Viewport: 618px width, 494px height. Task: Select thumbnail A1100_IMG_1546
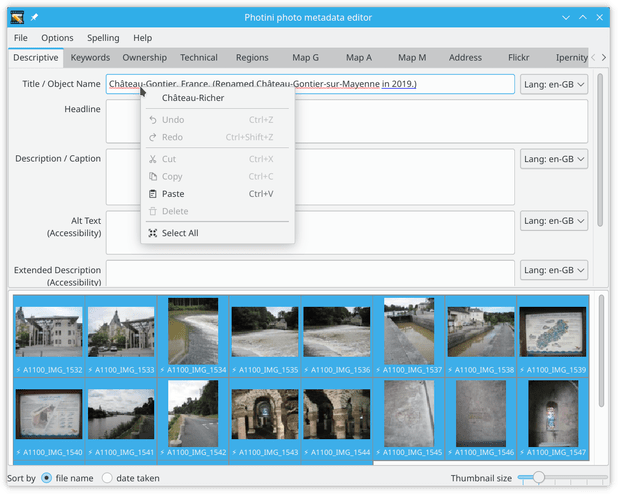(x=481, y=419)
